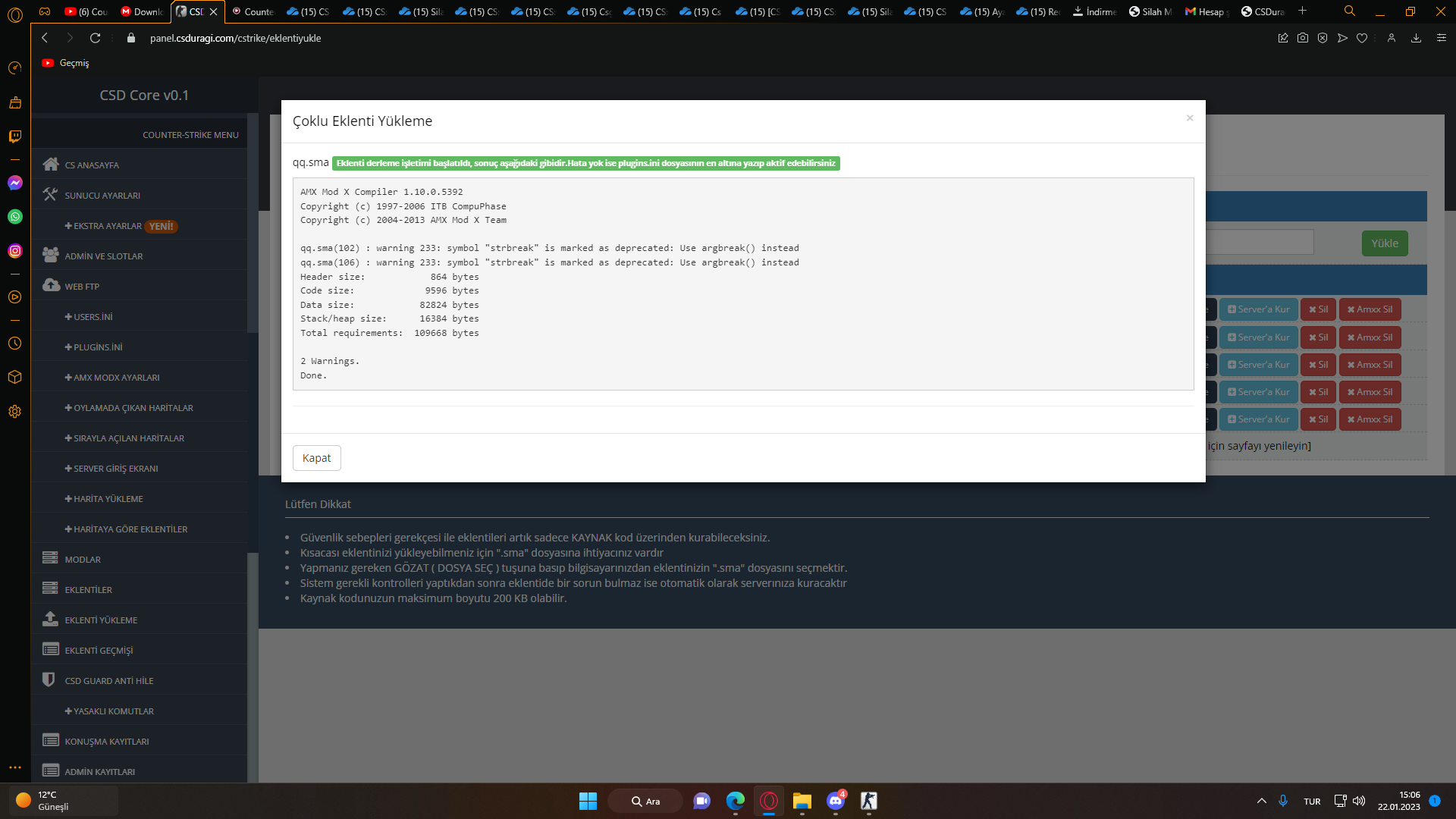Click the first Server'a Kur button

(x=1259, y=309)
